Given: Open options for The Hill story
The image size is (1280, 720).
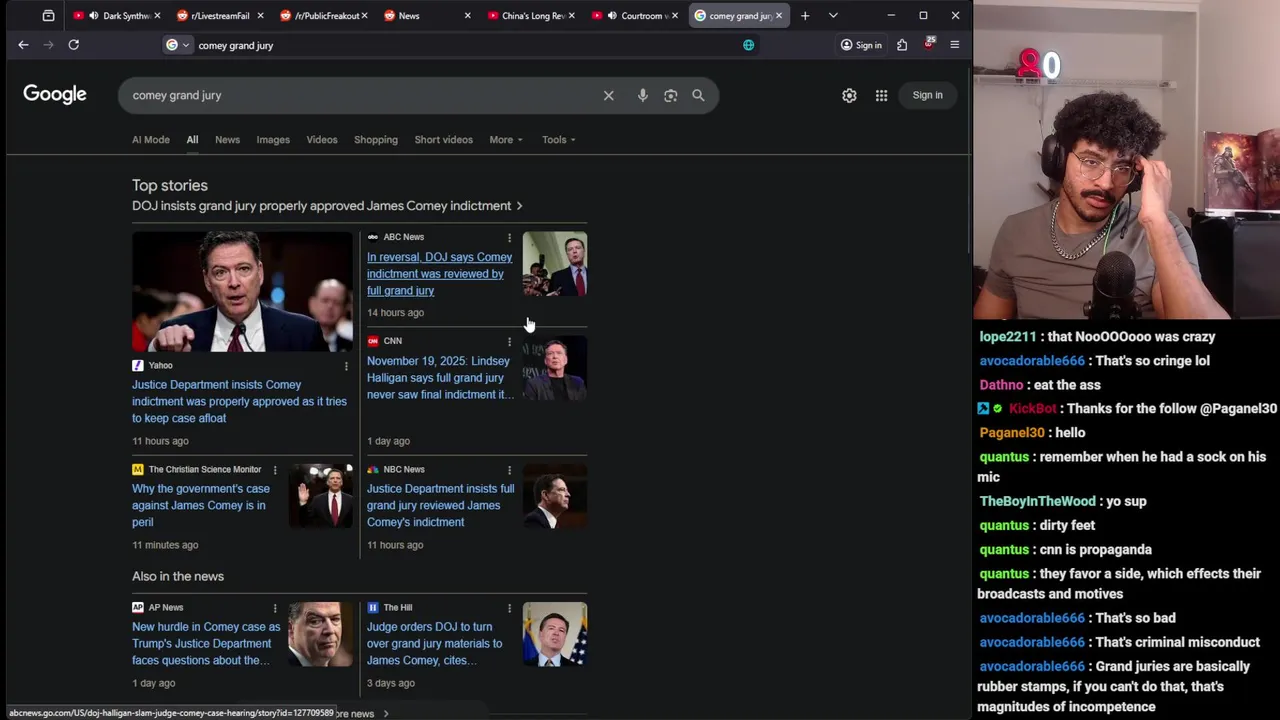Looking at the screenshot, I should 509,608.
